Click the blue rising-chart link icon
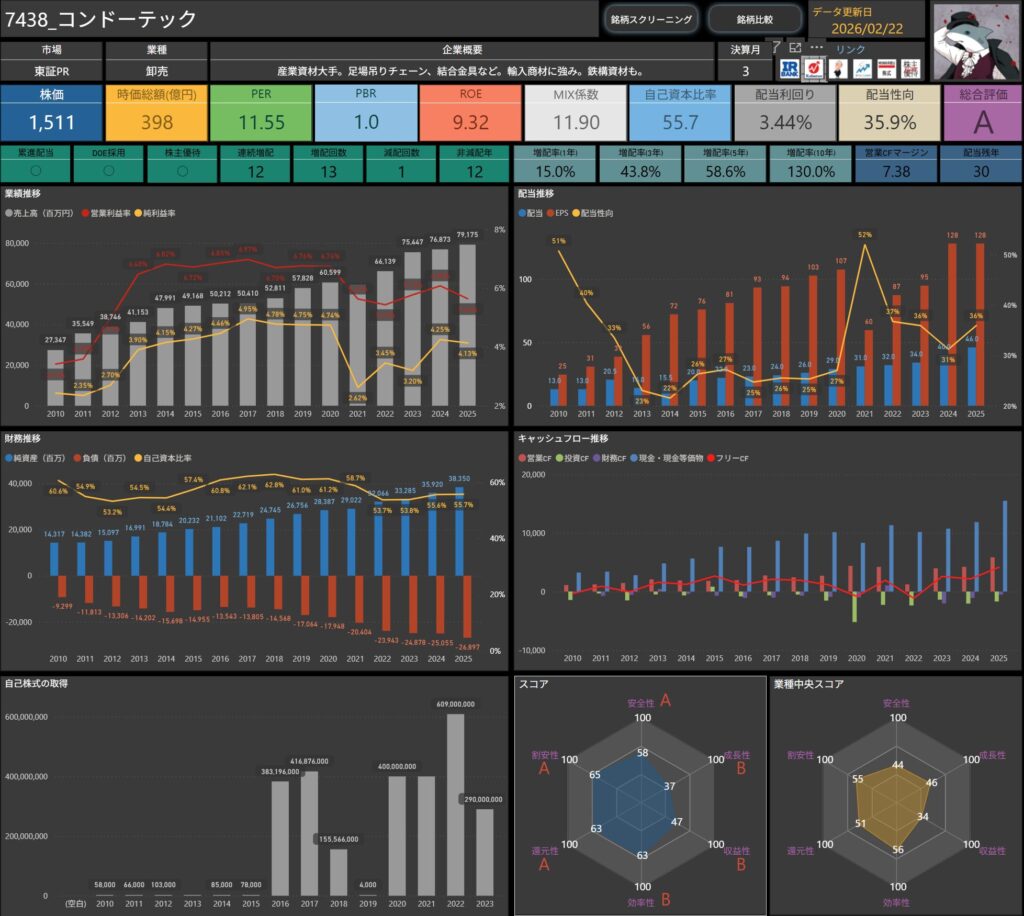The image size is (1024, 916). (x=861, y=68)
